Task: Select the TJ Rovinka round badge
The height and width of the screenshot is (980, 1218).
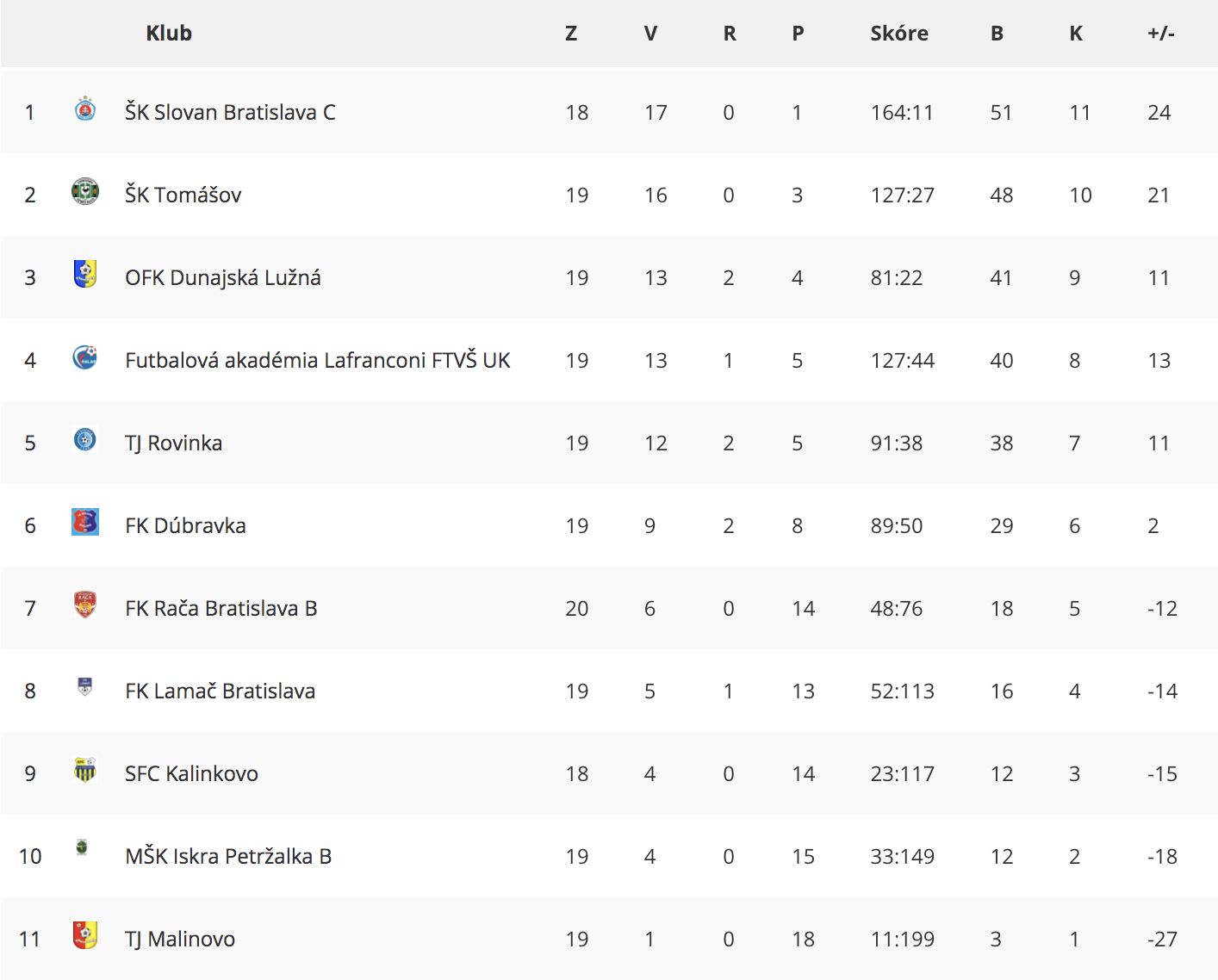Action: click(84, 439)
